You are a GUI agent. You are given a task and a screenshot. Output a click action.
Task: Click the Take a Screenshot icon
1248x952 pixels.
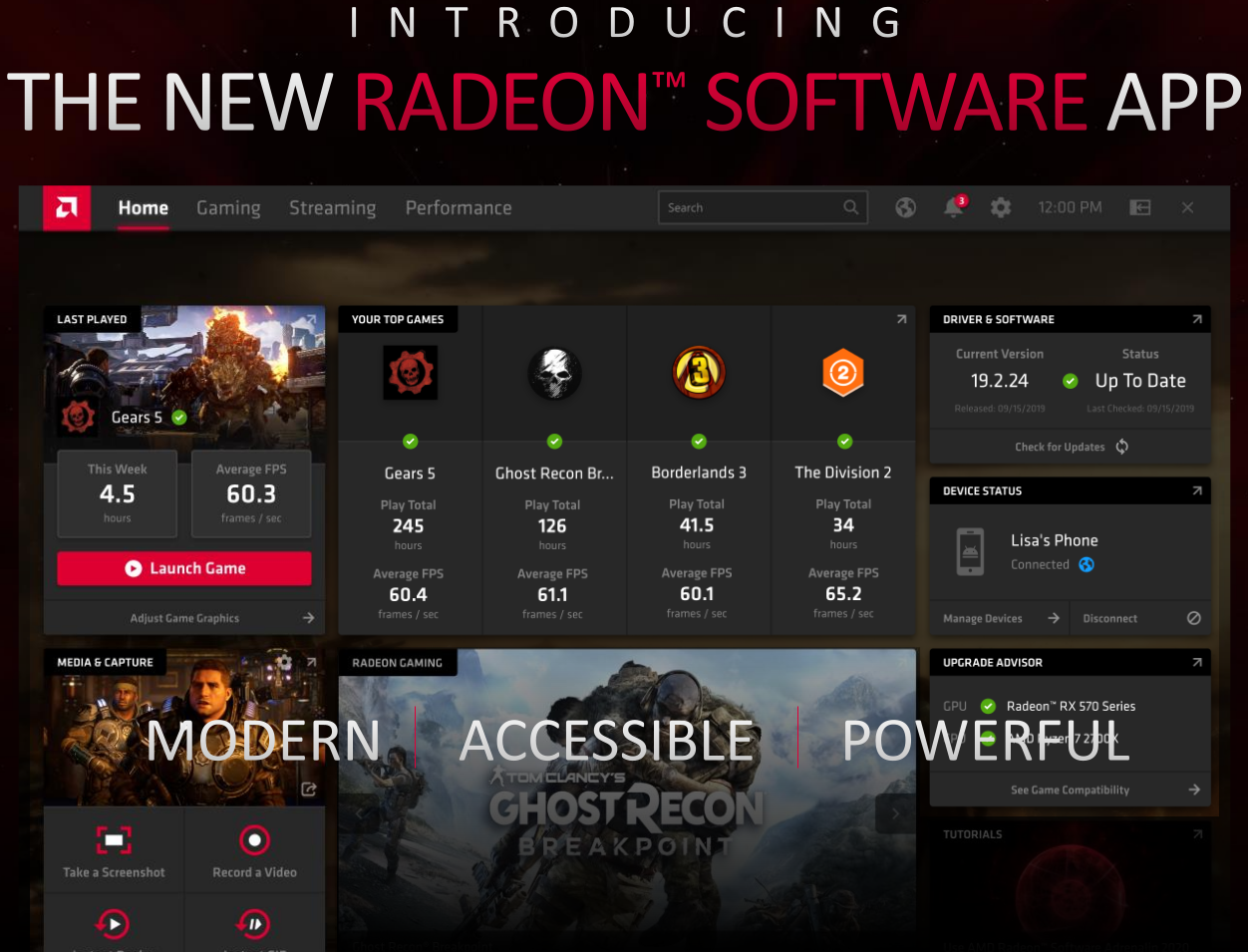click(x=114, y=840)
